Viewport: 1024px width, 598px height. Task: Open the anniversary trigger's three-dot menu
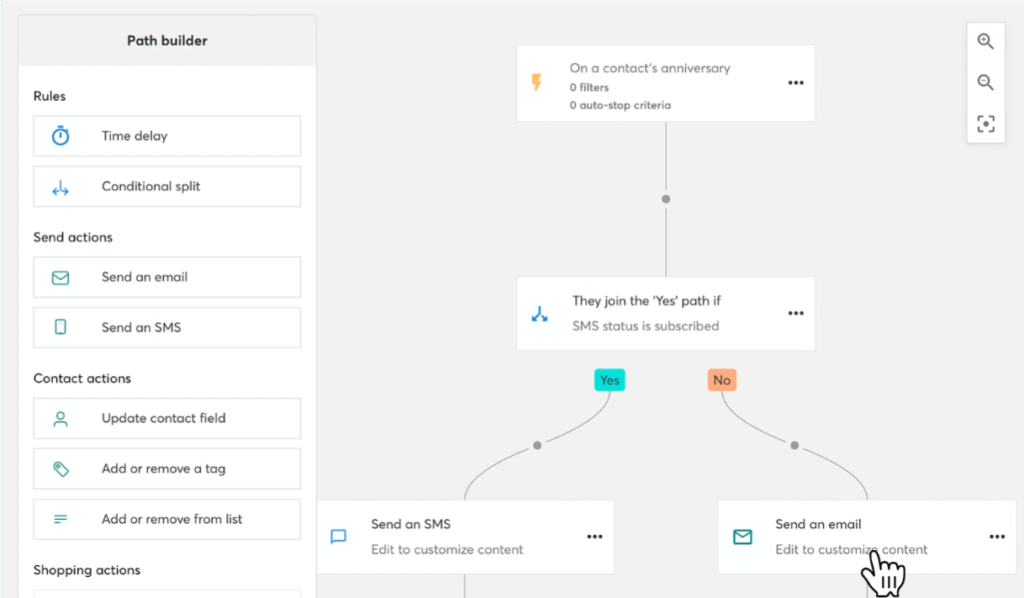(x=795, y=83)
